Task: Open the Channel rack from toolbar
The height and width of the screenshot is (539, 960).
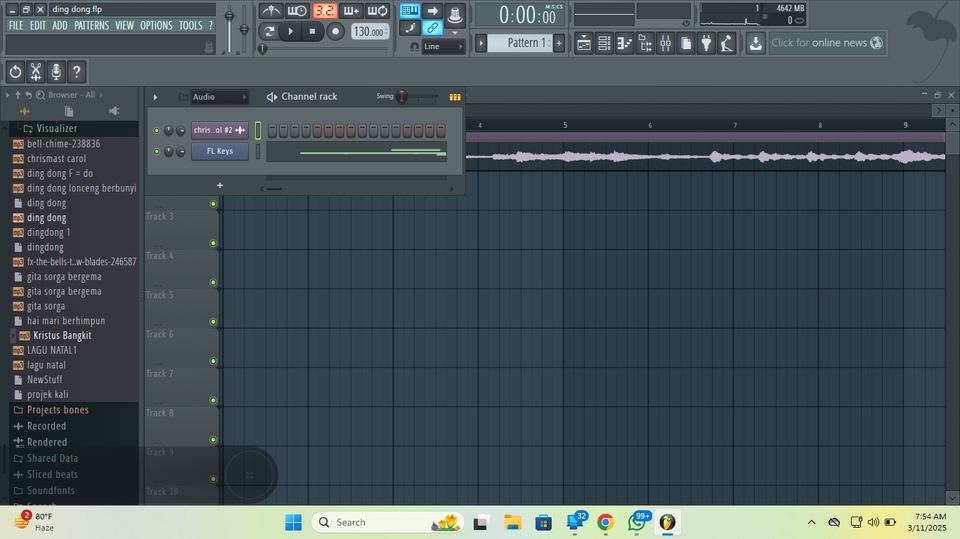Action: [604, 43]
